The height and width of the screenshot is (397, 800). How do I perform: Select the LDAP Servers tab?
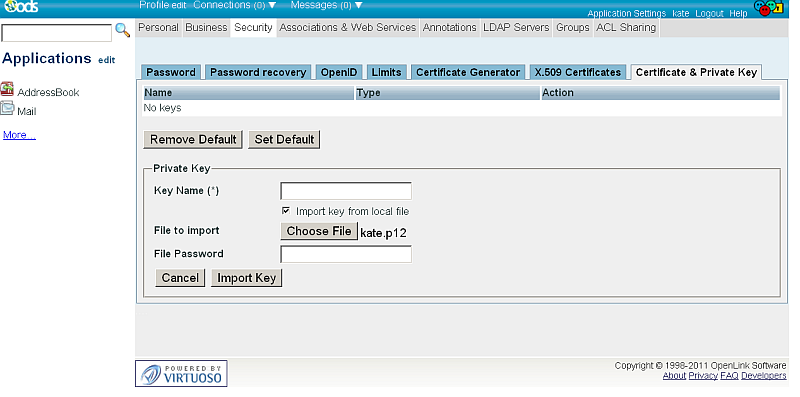coord(516,28)
